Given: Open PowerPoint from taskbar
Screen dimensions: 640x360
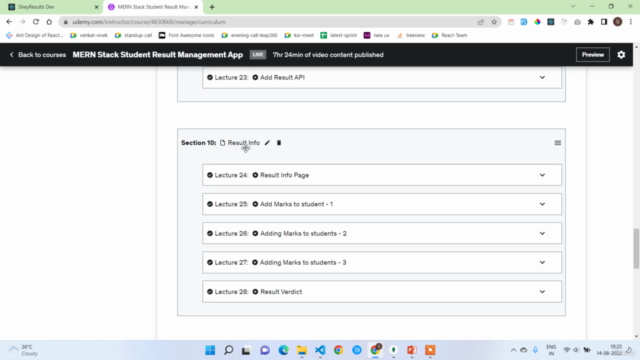Looking at the screenshot, I should tap(412, 350).
